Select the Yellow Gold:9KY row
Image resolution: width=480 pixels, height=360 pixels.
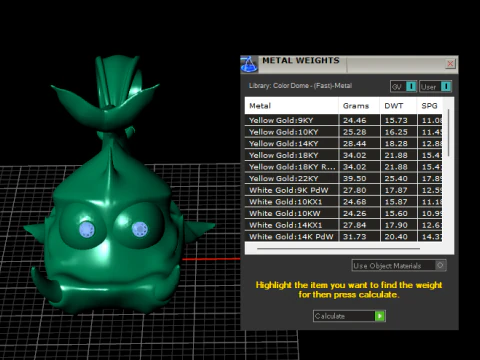tap(344, 120)
